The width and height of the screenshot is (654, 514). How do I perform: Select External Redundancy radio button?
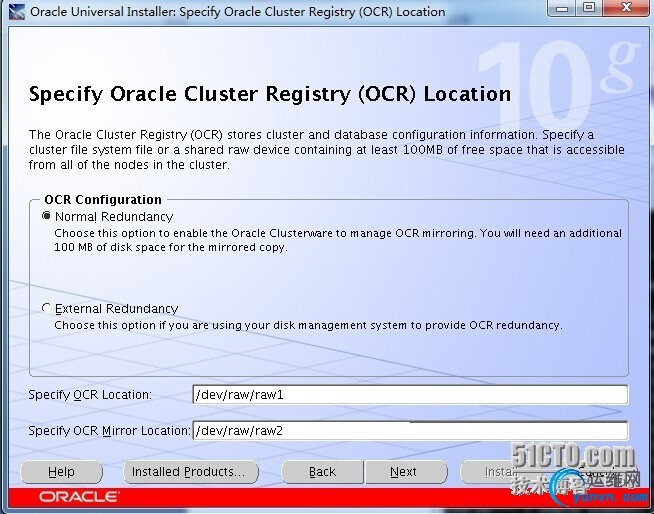(x=46, y=308)
